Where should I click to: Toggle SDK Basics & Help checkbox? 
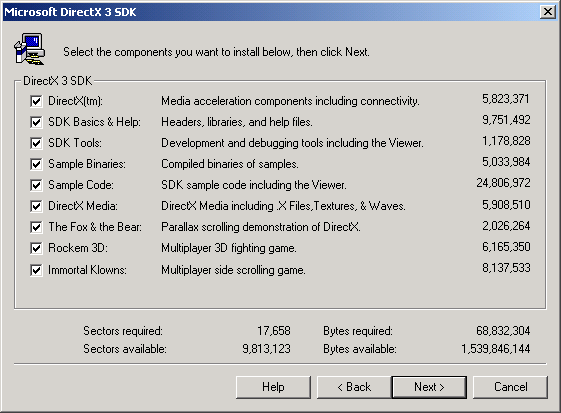pos(36,122)
